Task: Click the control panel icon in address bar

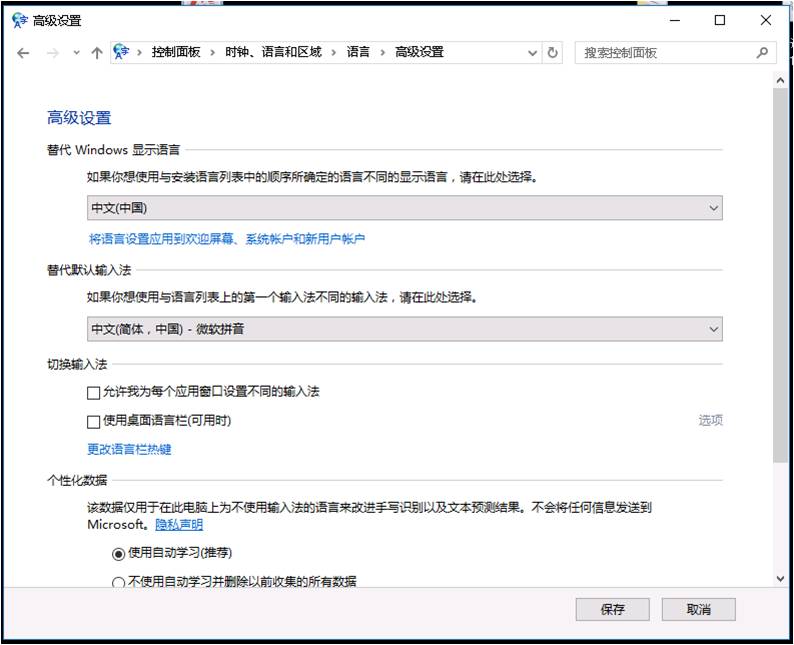Action: pyautogui.click(x=122, y=52)
